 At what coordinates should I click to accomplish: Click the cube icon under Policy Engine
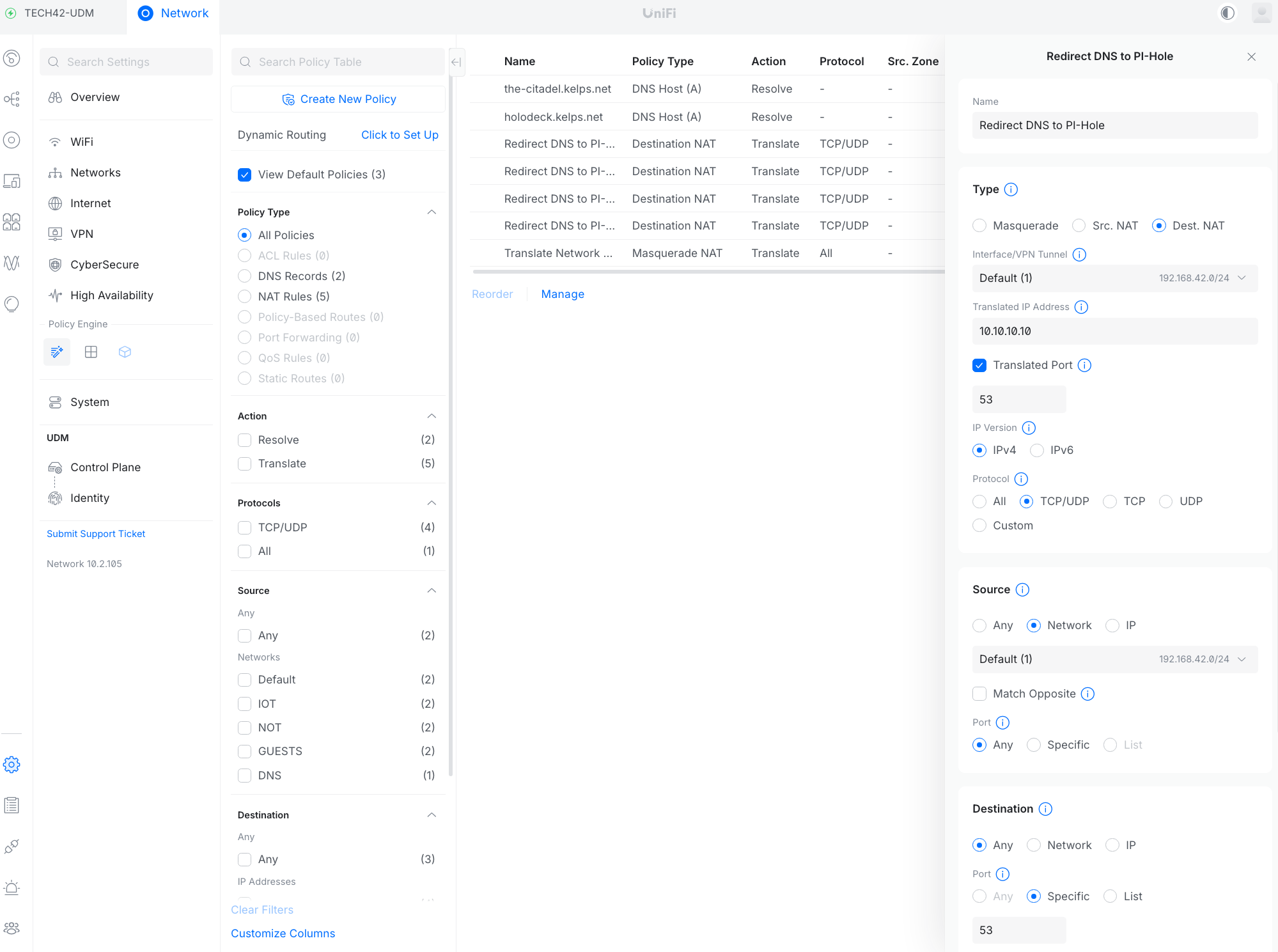coord(125,352)
